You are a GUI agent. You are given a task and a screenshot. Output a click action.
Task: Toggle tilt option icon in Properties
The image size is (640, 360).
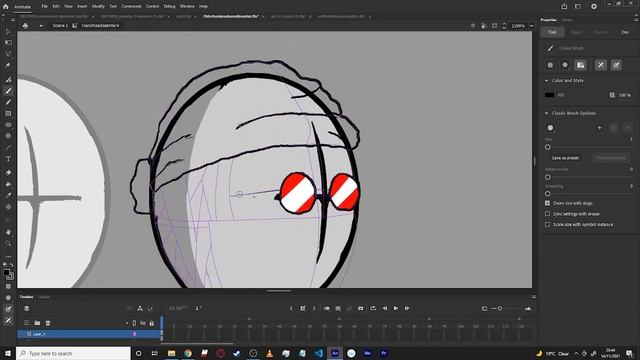click(x=616, y=65)
